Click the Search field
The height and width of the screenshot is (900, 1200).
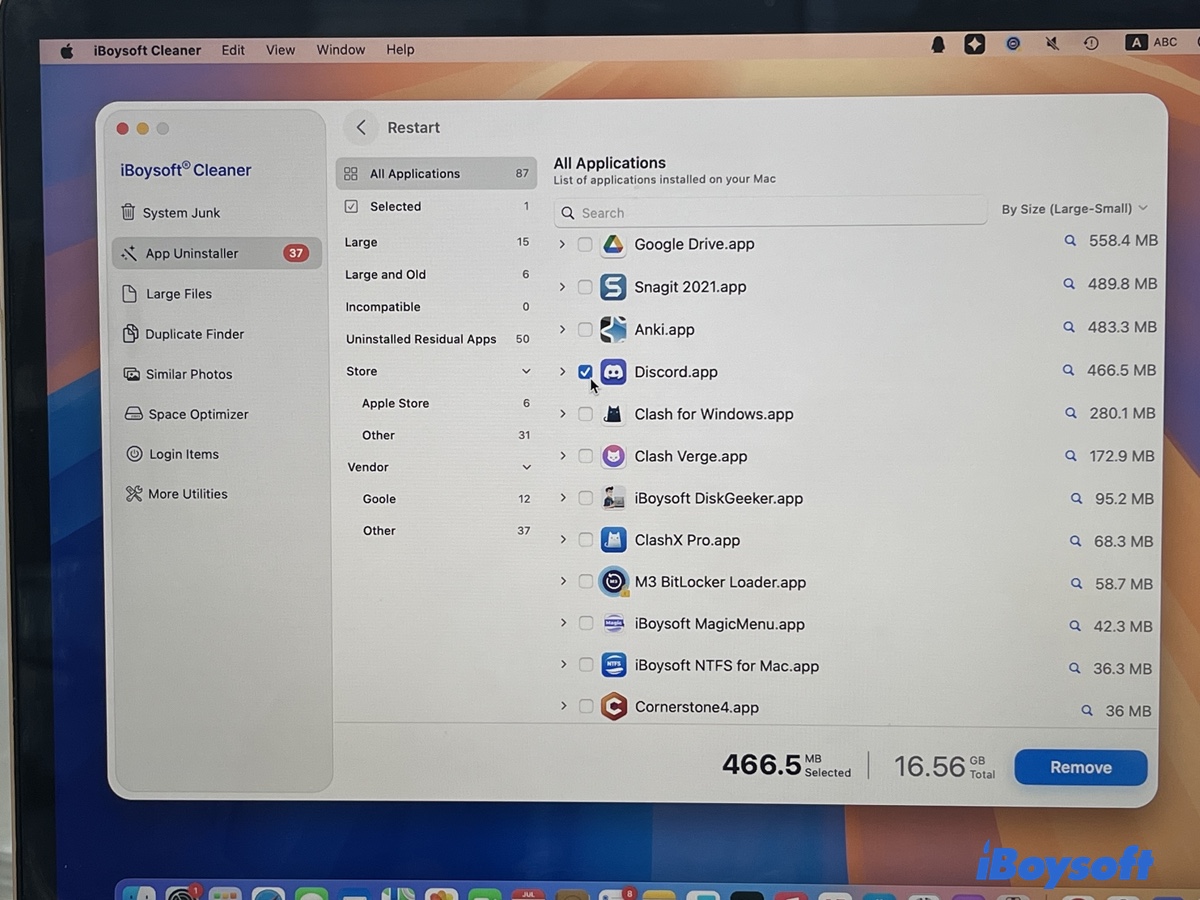770,213
